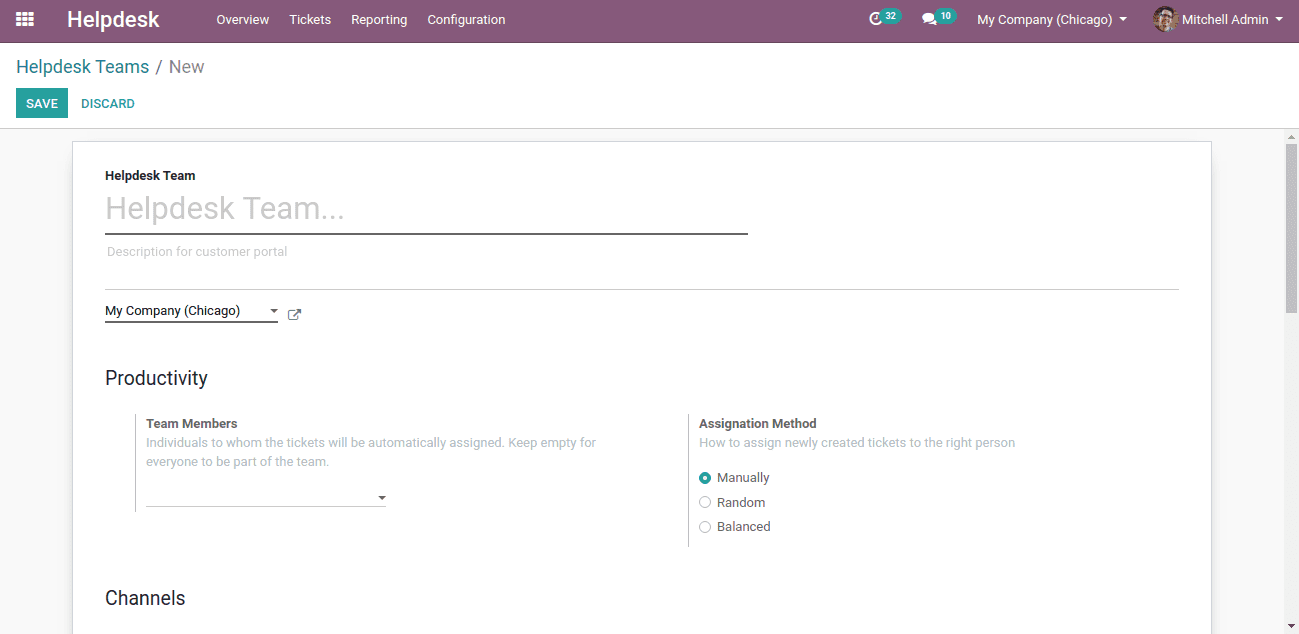Open conversations chat icon with 10 badge
This screenshot has height=634, width=1299.
click(x=938, y=18)
